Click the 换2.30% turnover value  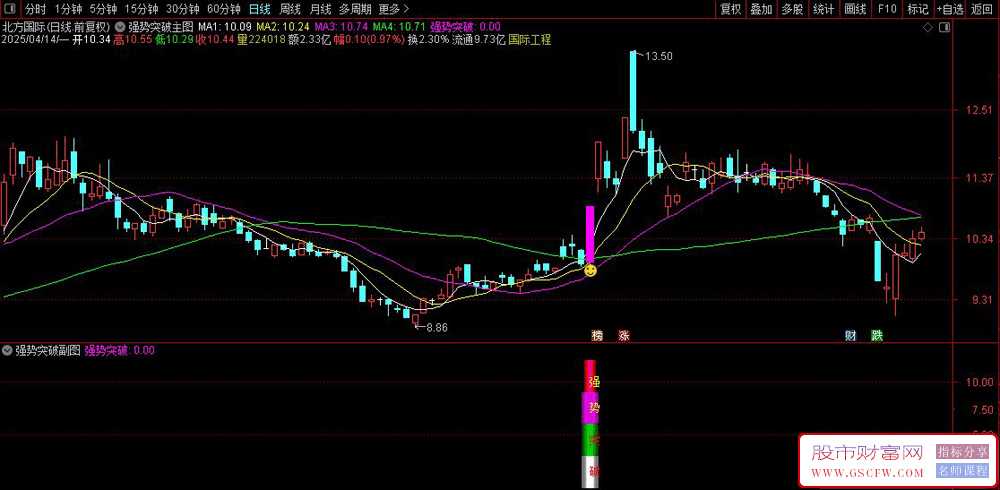coord(428,40)
